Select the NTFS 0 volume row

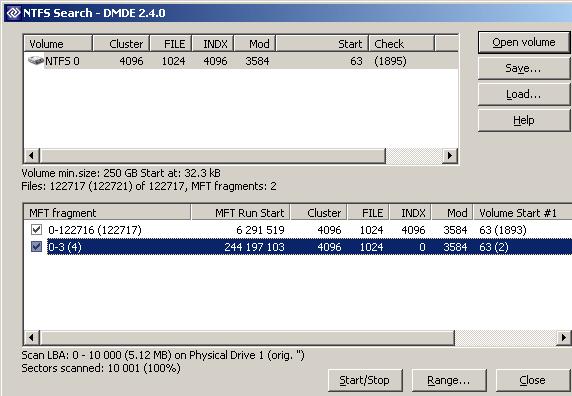(x=241, y=61)
